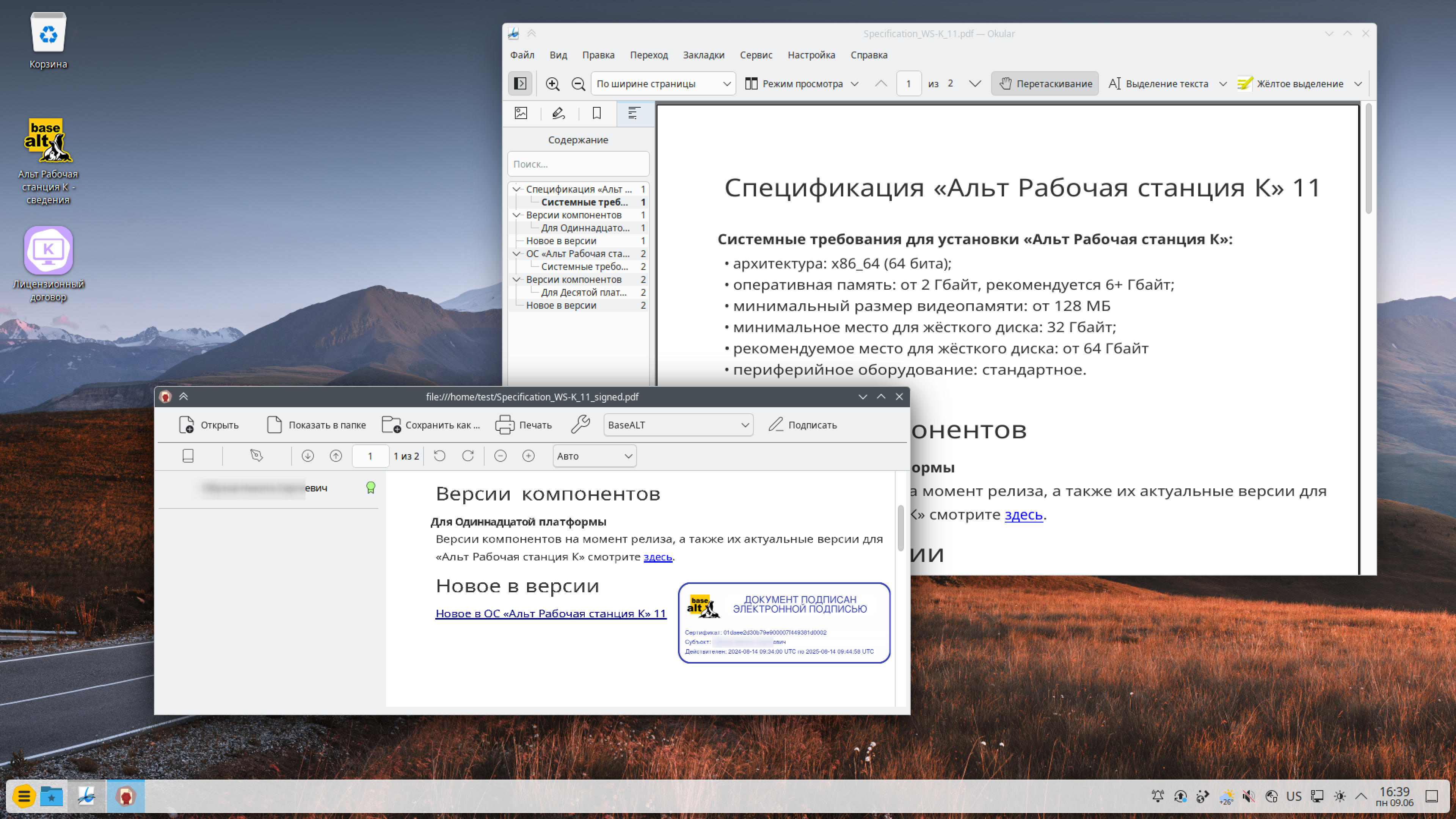Open 'Справка' menu in Okular
The height and width of the screenshot is (819, 1456).
click(x=869, y=55)
